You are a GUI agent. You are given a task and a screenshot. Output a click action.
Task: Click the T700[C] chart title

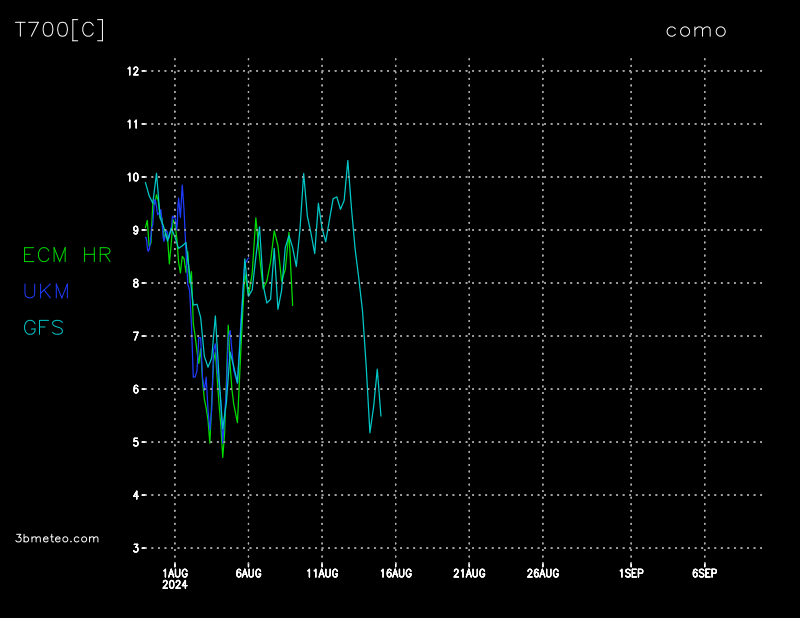pos(60,30)
